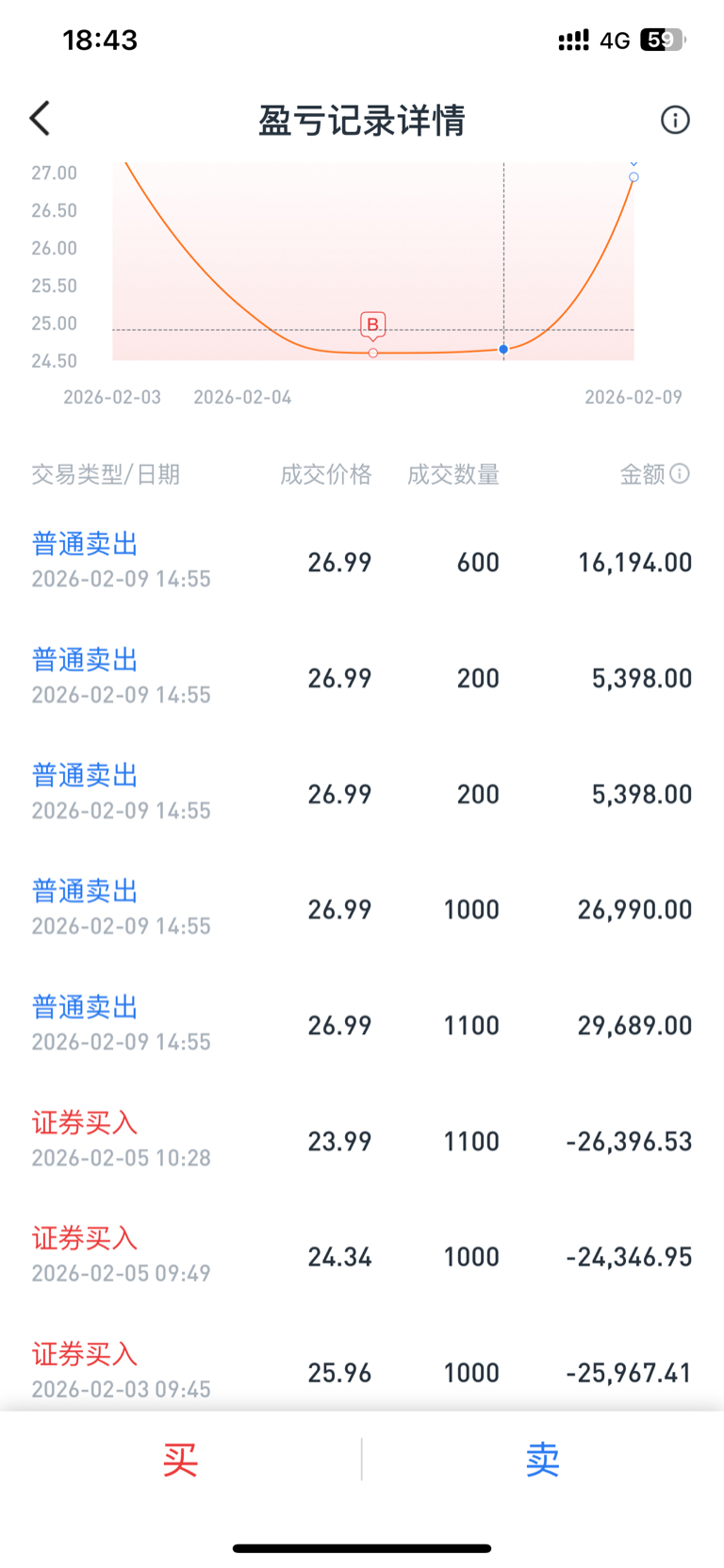The width and height of the screenshot is (724, 1568).
Task: Tap the blue 卖 button
Action: [x=543, y=1460]
